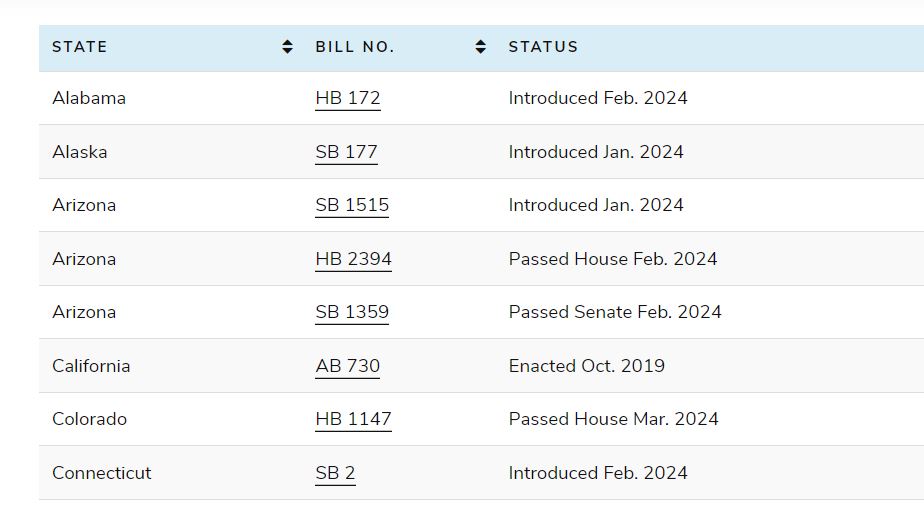The width and height of the screenshot is (924, 512).
Task: Select the Alaska state cell
Action: [80, 152]
